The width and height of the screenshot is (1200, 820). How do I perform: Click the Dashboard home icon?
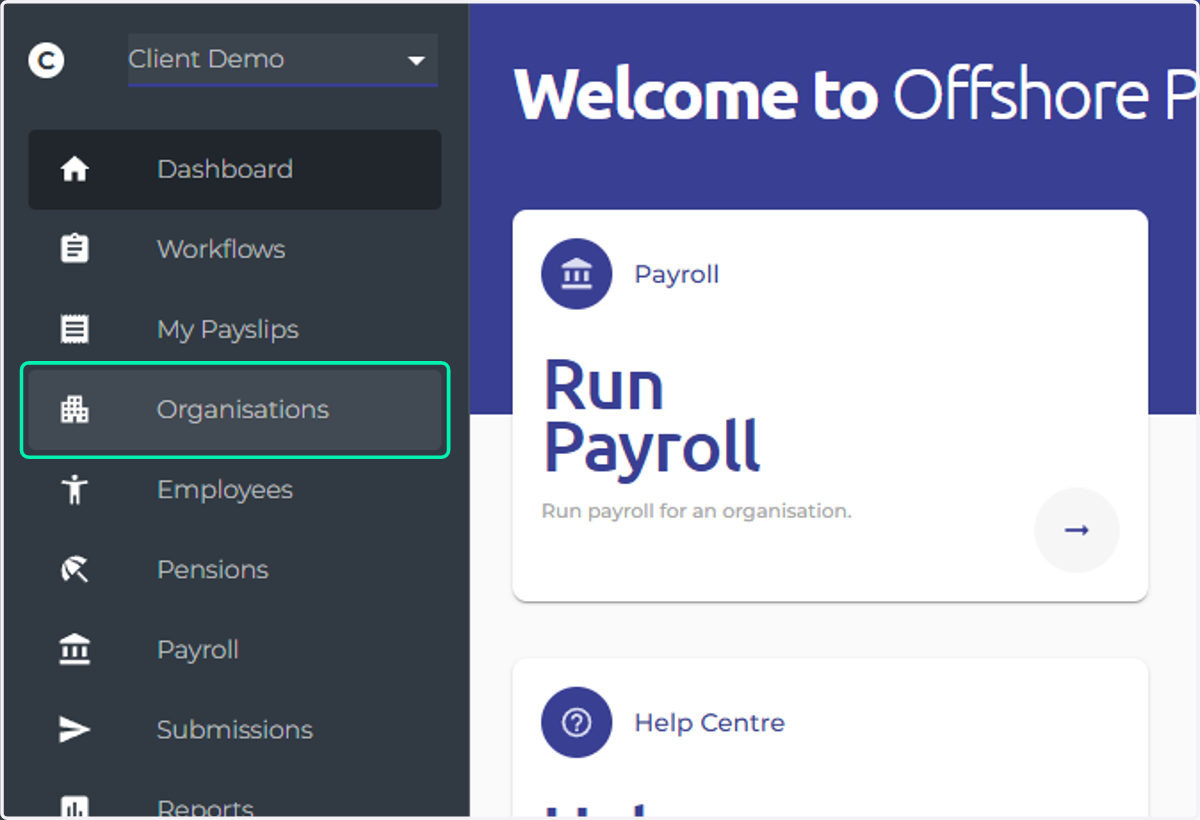pyautogui.click(x=75, y=169)
